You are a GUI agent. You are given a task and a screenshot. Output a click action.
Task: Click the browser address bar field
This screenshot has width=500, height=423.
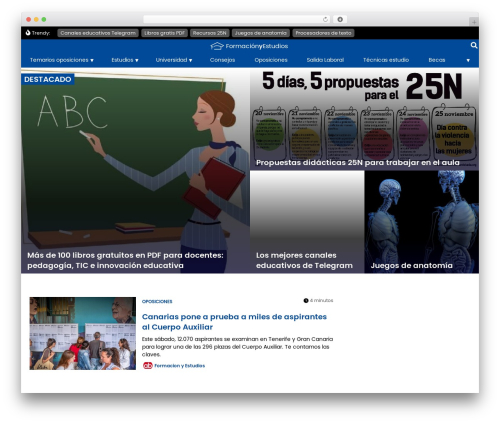click(236, 19)
